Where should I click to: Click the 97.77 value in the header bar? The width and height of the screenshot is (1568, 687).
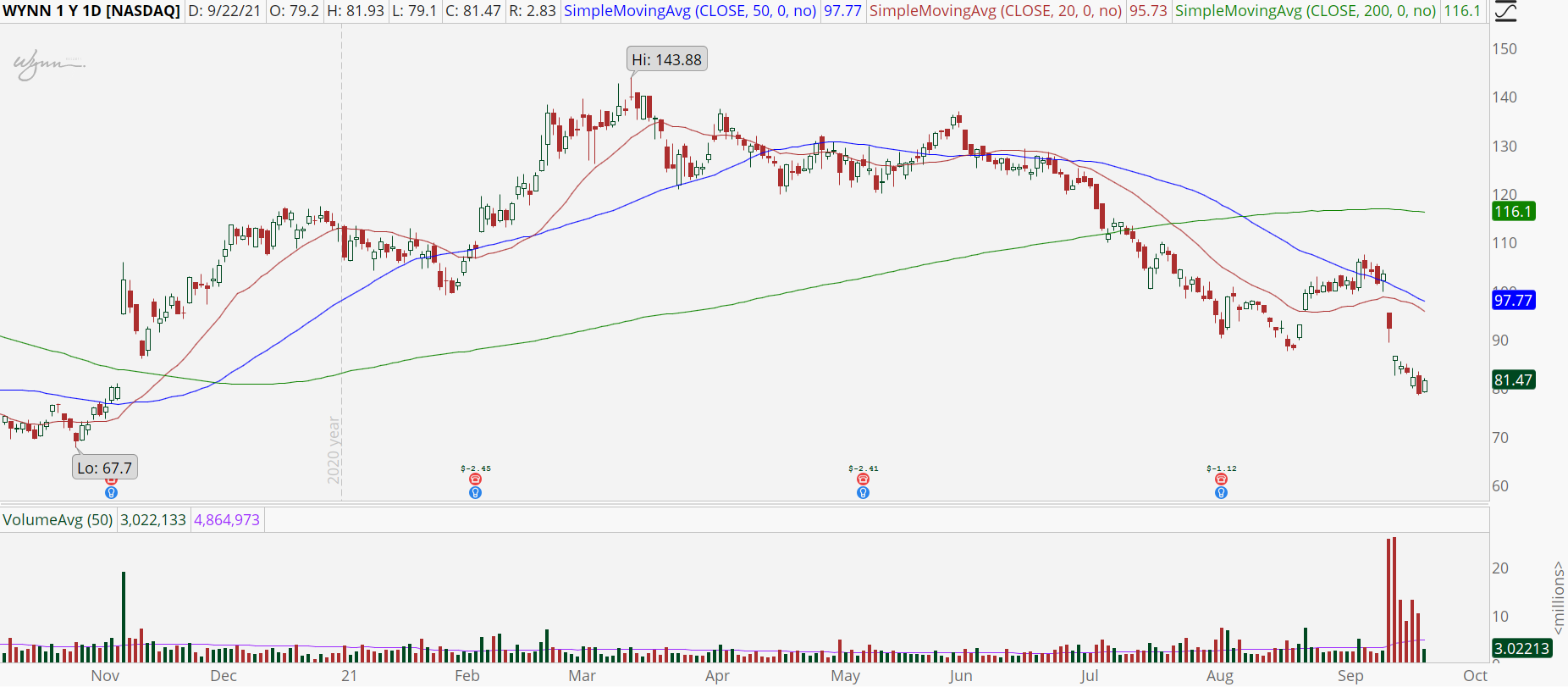[842, 11]
